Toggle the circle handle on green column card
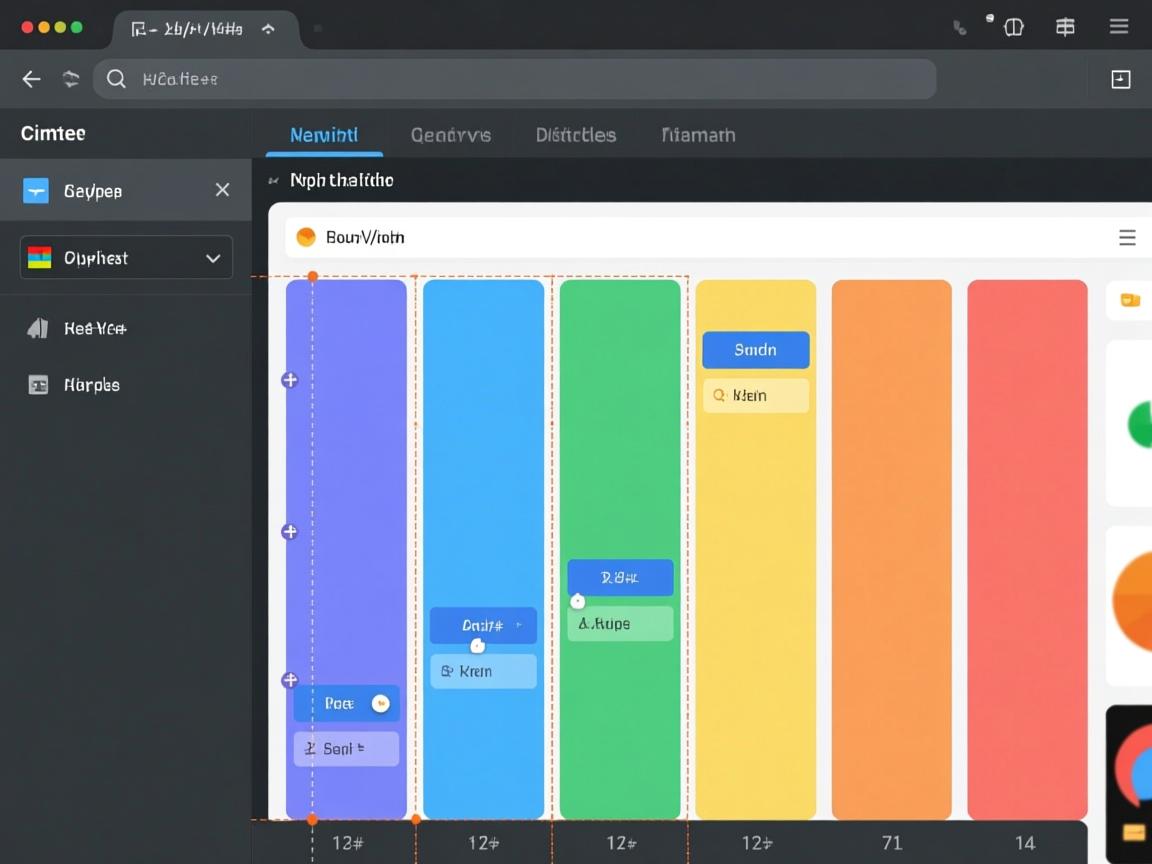 [x=577, y=601]
